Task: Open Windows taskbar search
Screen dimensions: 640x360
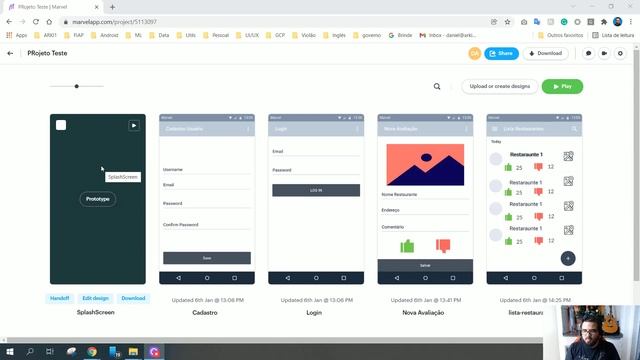Action: (30, 351)
